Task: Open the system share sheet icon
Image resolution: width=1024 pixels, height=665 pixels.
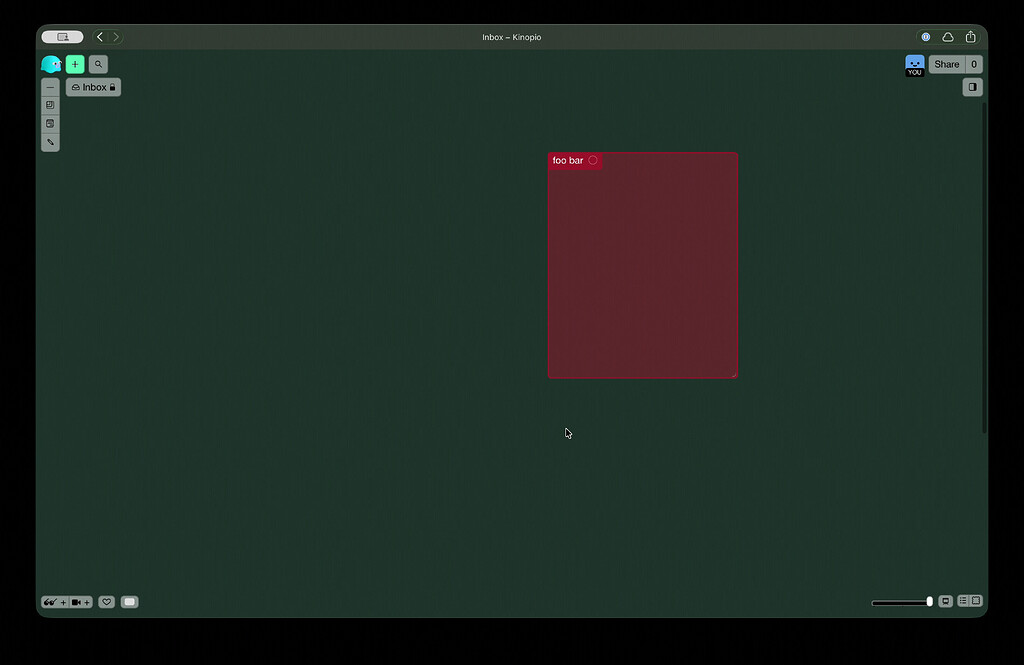Action: tap(970, 37)
